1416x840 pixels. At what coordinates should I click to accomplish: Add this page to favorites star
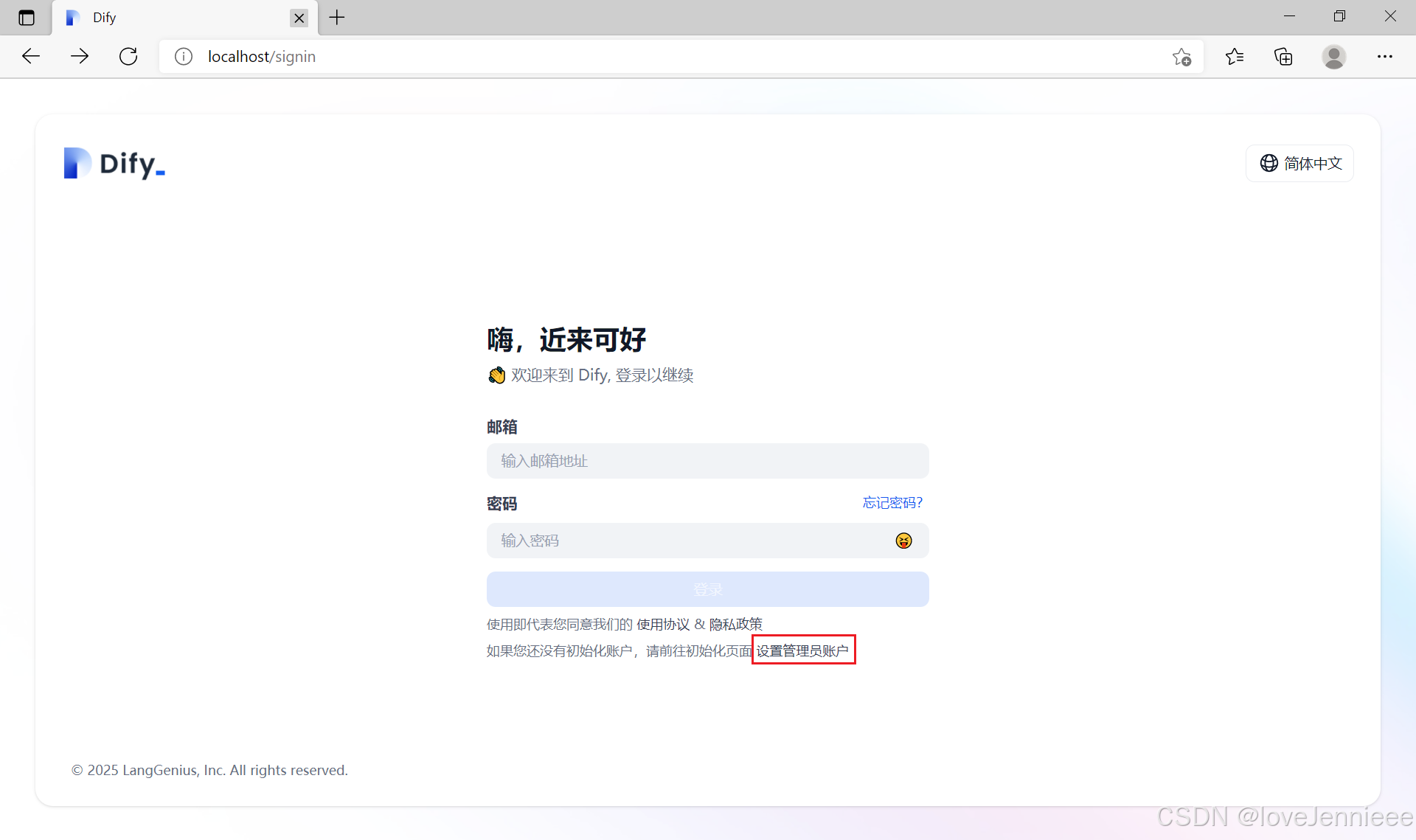(x=1181, y=56)
